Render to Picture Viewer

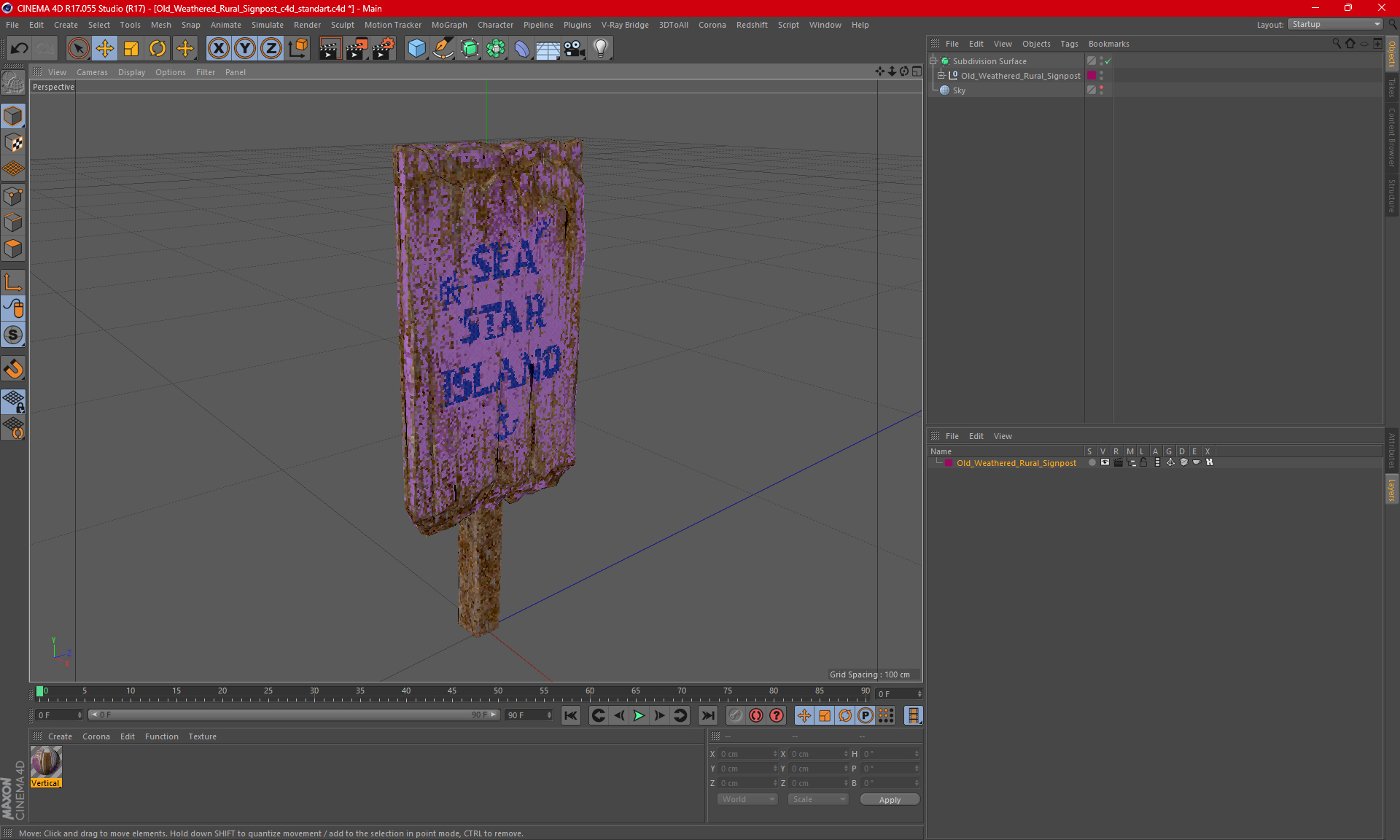pyautogui.click(x=357, y=48)
